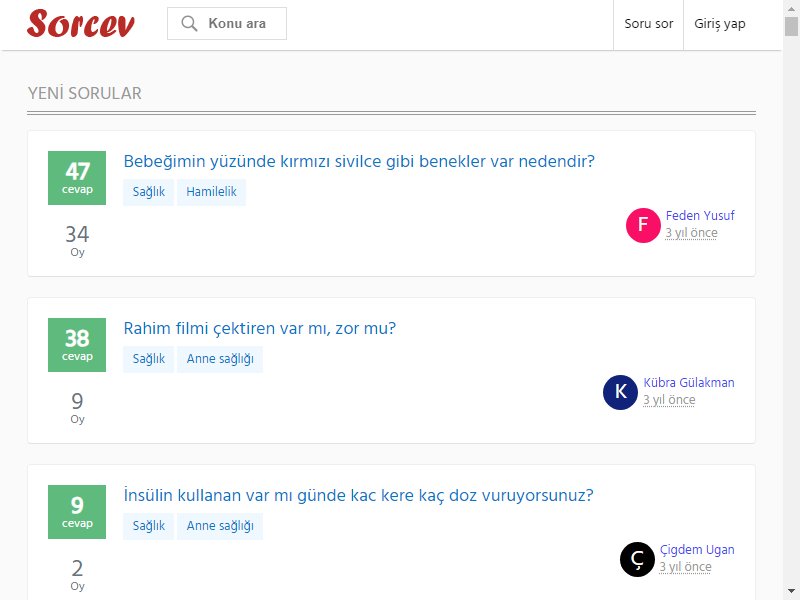
Task: Click 3 yıl önce under Feden Yusuf
Action: point(691,233)
